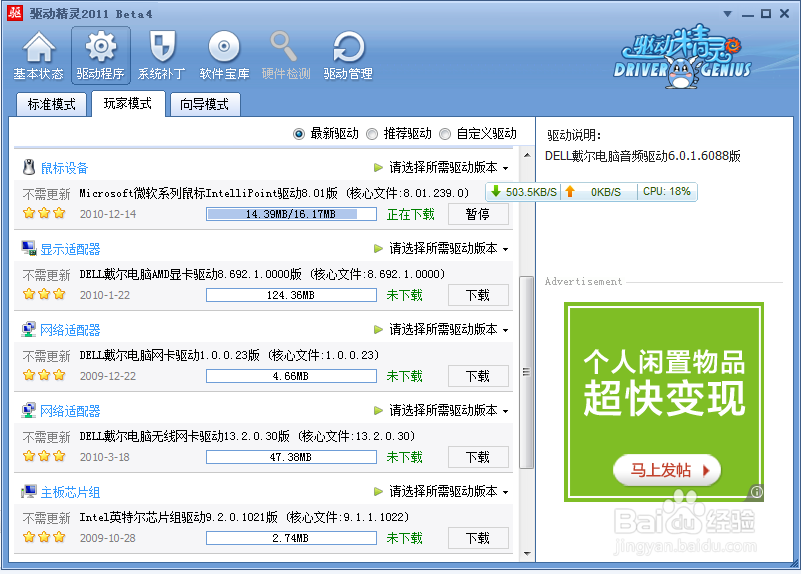Image resolution: width=801 pixels, height=574 pixels.
Task: Click the 正在下载 status text
Action: pyautogui.click(x=410, y=214)
